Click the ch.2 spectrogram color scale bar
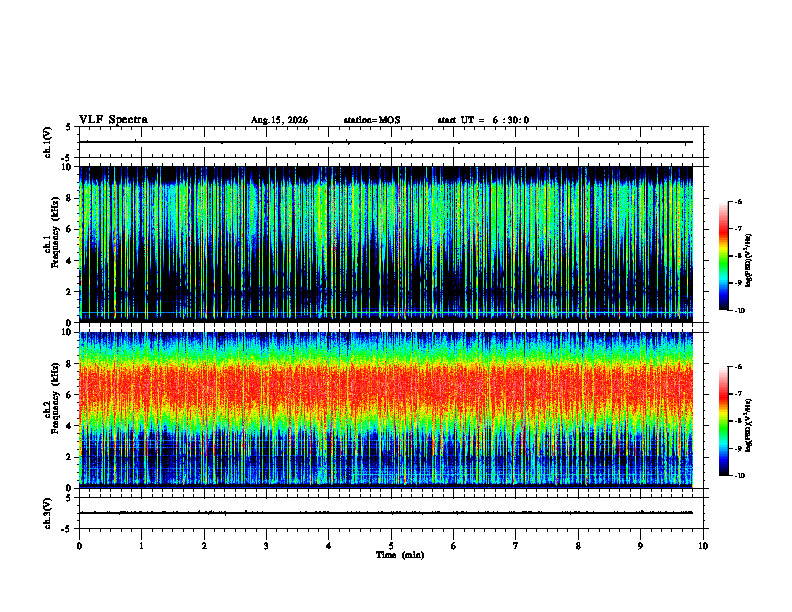The width and height of the screenshot is (792, 612). pos(723,421)
